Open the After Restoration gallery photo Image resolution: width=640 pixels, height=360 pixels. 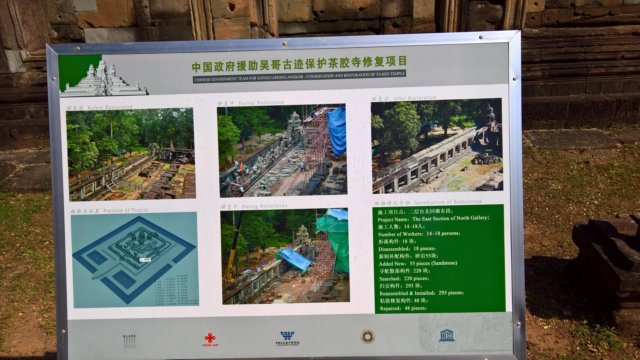tap(437, 146)
